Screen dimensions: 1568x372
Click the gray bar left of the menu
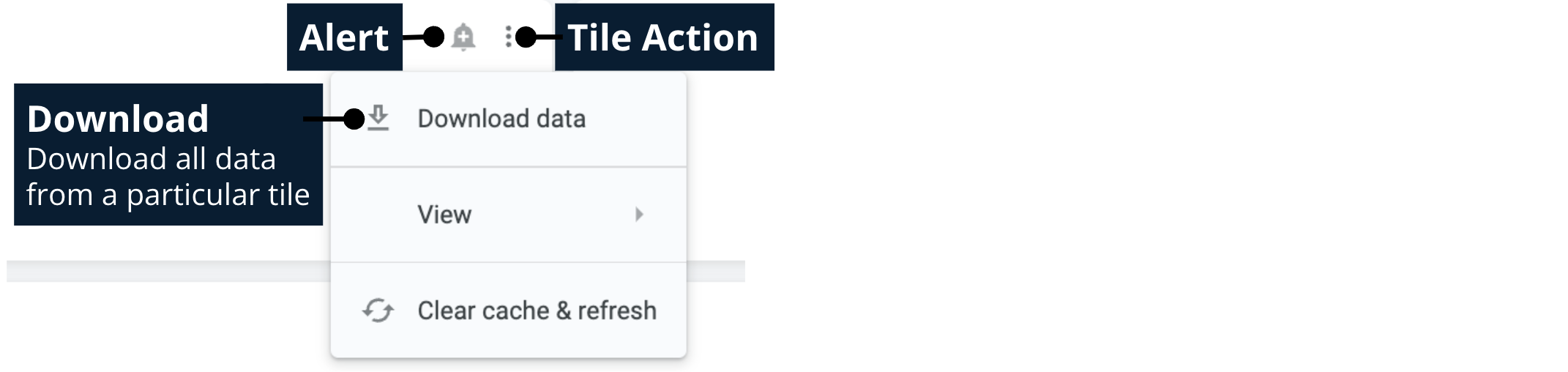(168, 271)
